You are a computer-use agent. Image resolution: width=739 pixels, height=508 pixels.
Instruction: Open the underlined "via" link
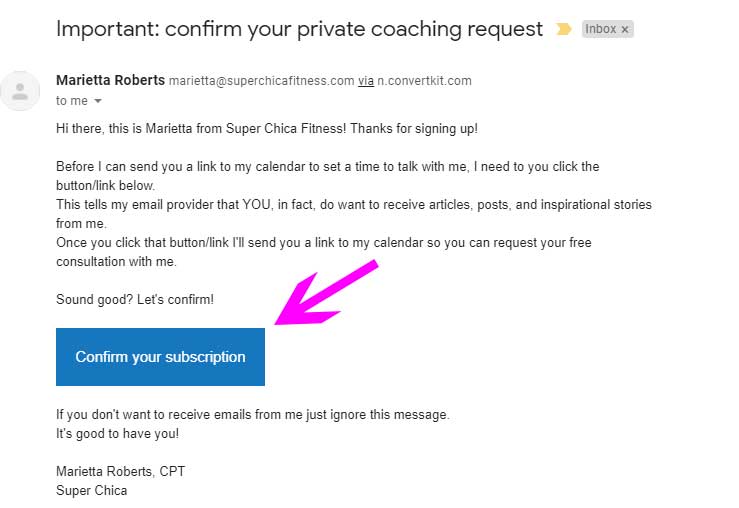366,81
